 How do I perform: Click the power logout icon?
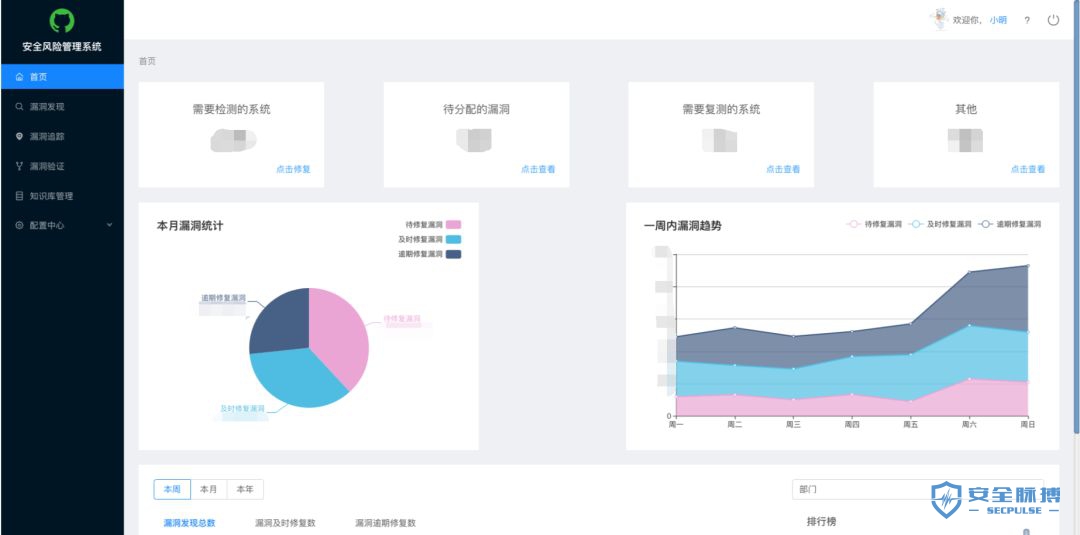coord(1053,20)
